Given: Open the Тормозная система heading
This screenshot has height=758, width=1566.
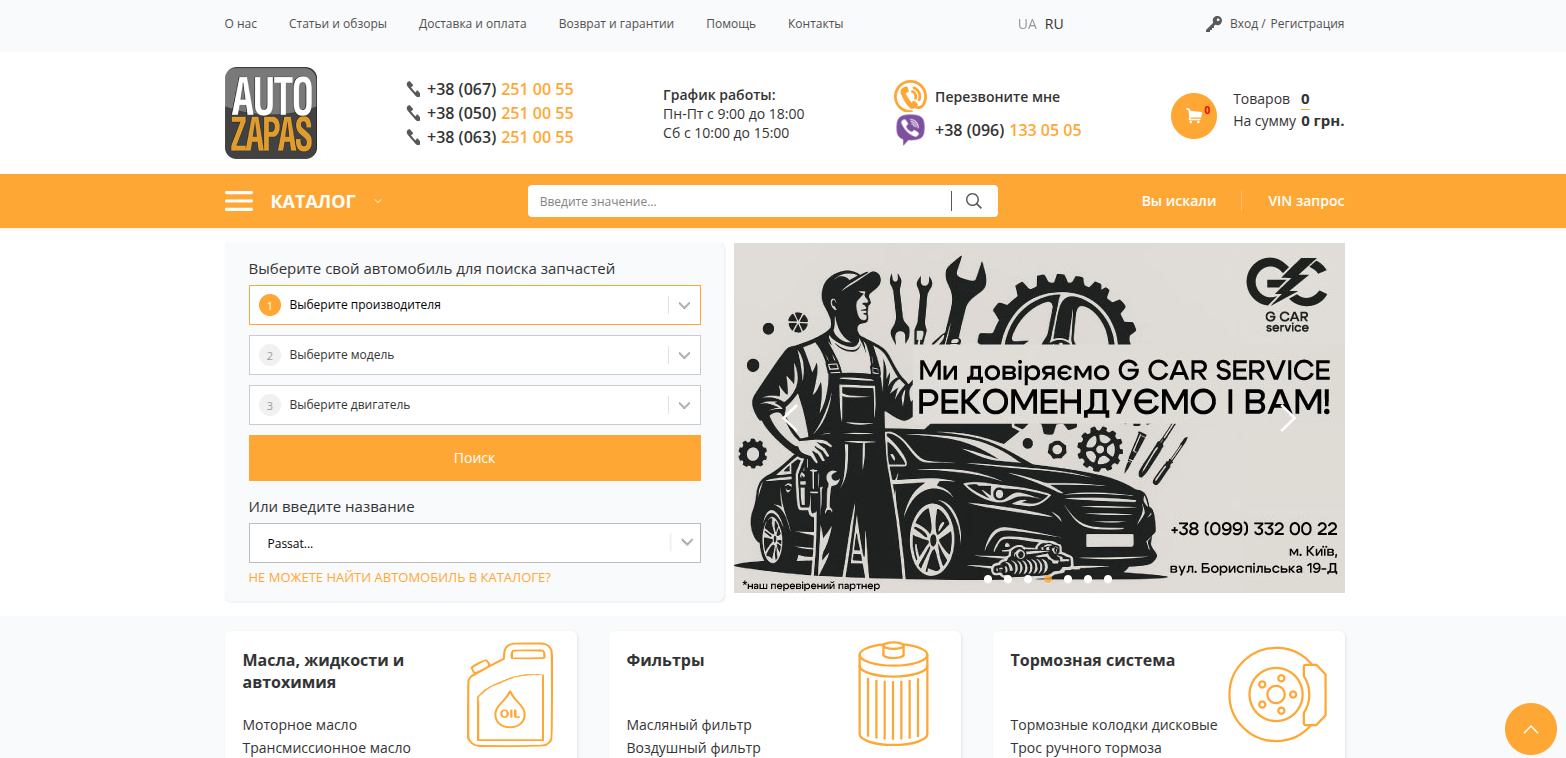Looking at the screenshot, I should pyautogui.click(x=1093, y=661).
